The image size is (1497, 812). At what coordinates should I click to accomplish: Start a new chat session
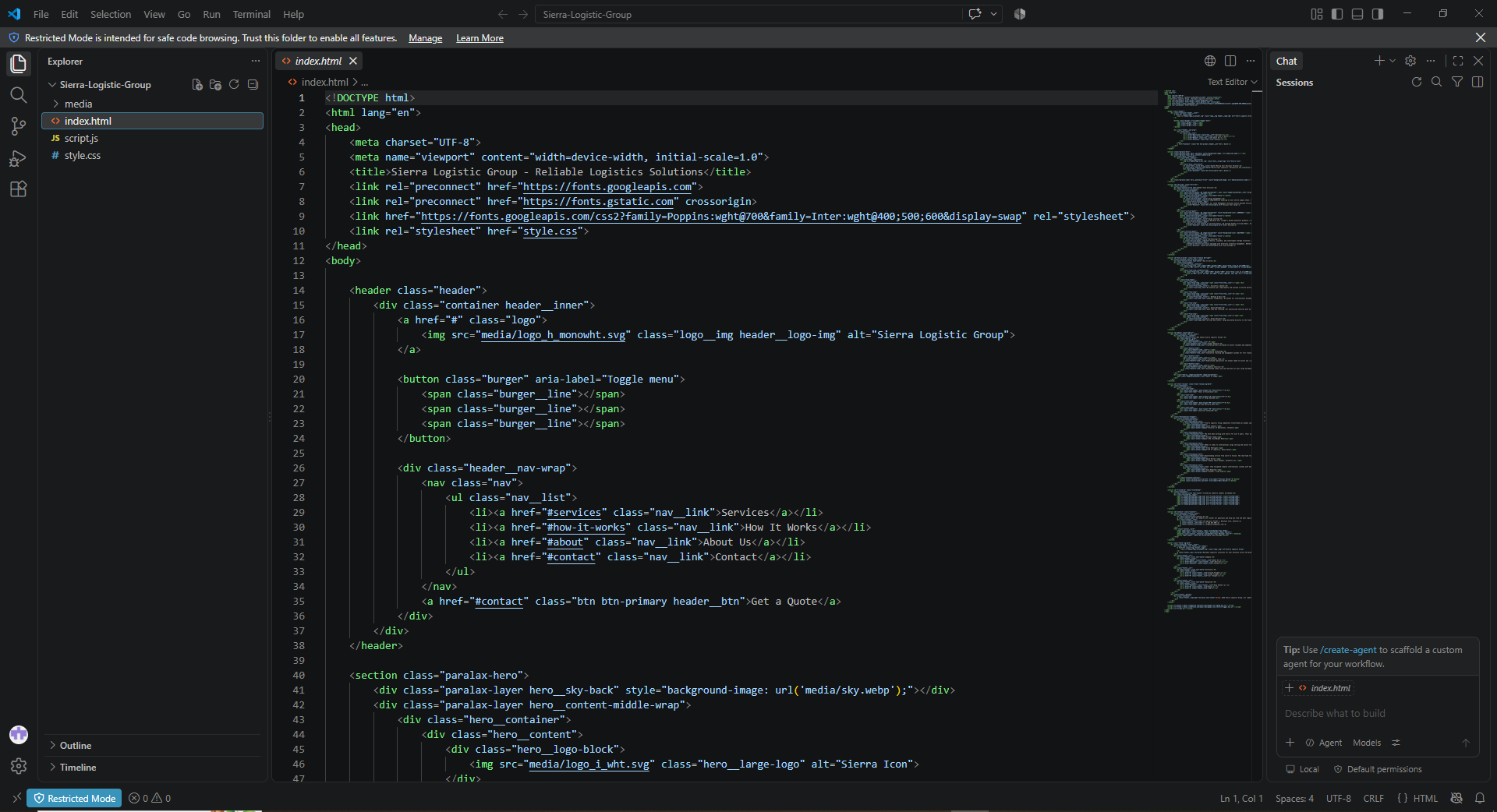click(x=1378, y=61)
